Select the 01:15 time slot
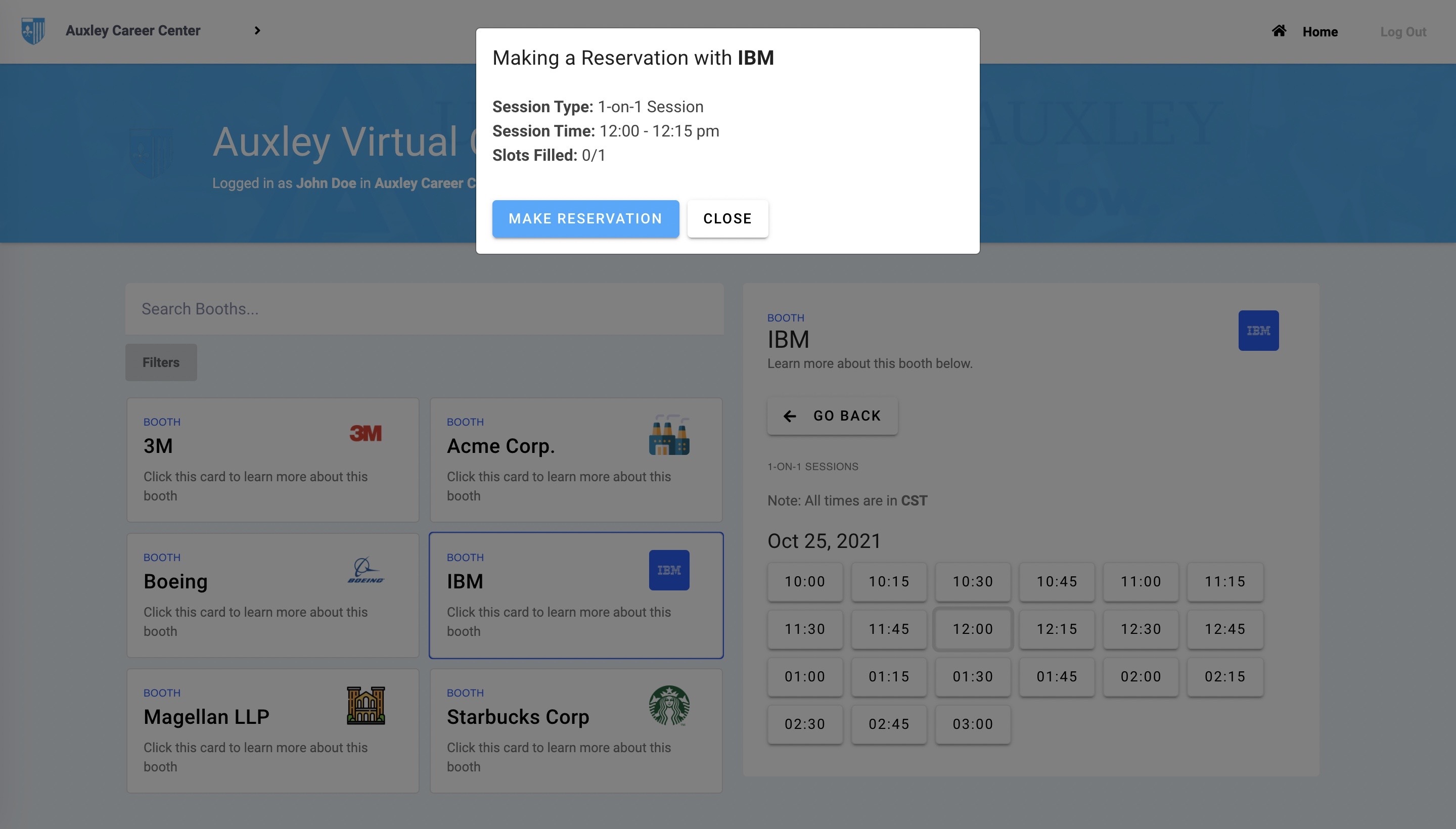 point(889,677)
